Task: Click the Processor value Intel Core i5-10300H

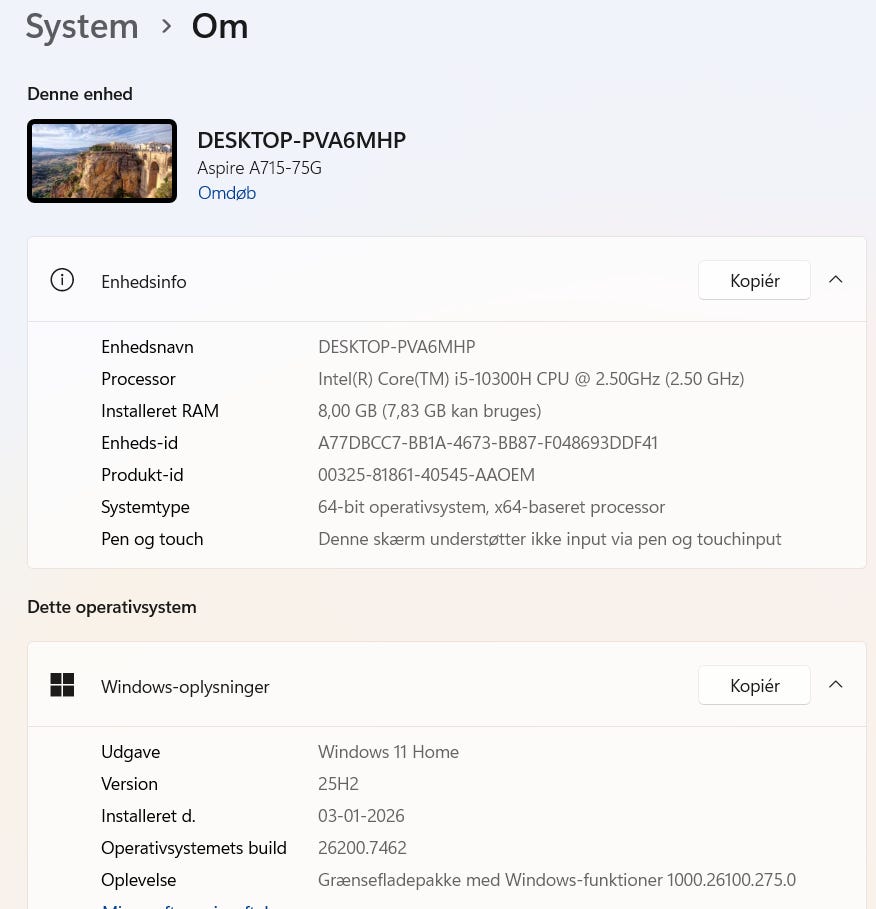Action: 530,379
